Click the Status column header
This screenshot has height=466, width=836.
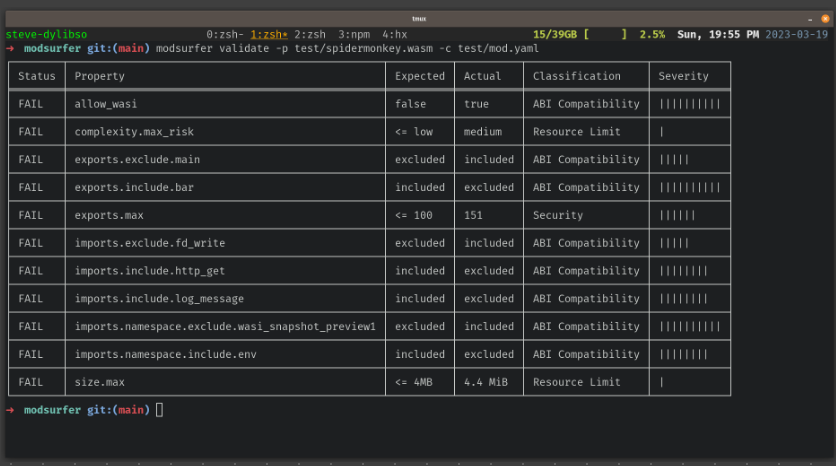[37, 76]
